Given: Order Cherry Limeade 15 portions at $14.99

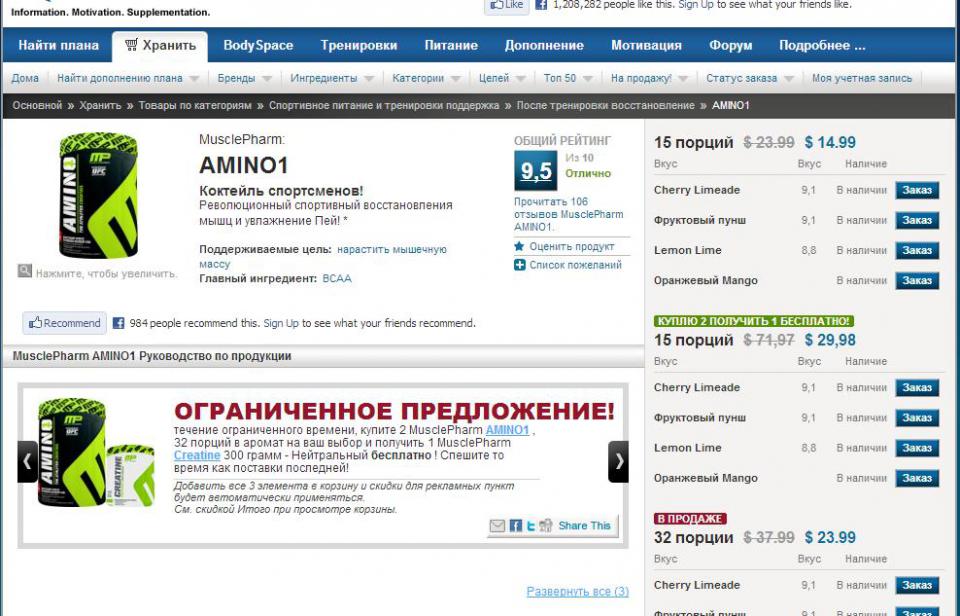Looking at the screenshot, I should [x=916, y=190].
